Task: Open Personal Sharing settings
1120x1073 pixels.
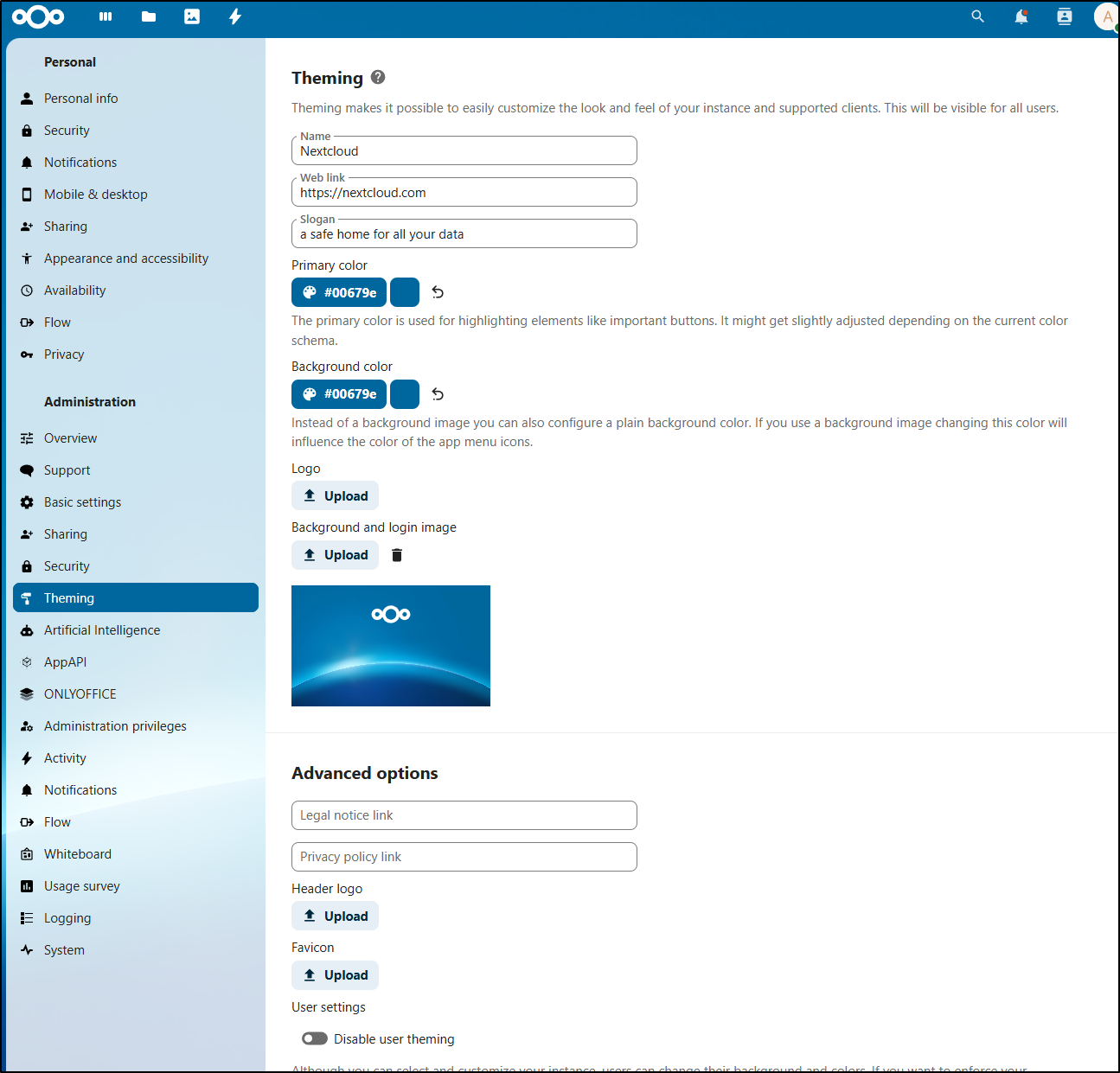Action: tap(136, 227)
